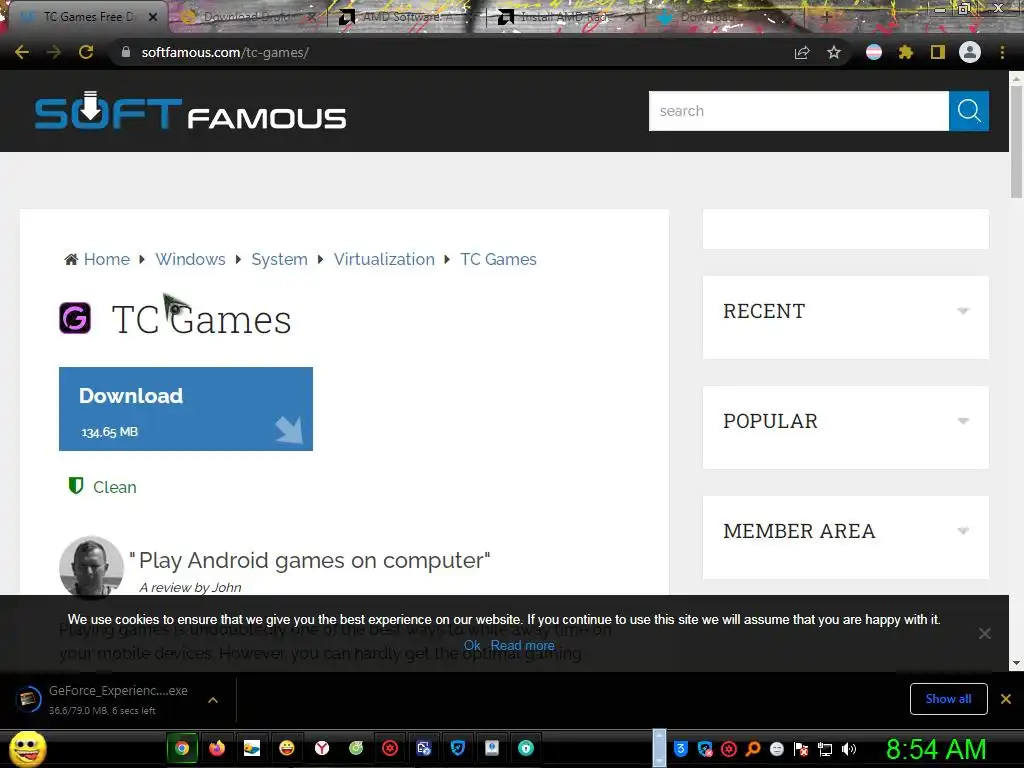Open Firefox from the taskbar
This screenshot has width=1024, height=768.
pos(217,748)
